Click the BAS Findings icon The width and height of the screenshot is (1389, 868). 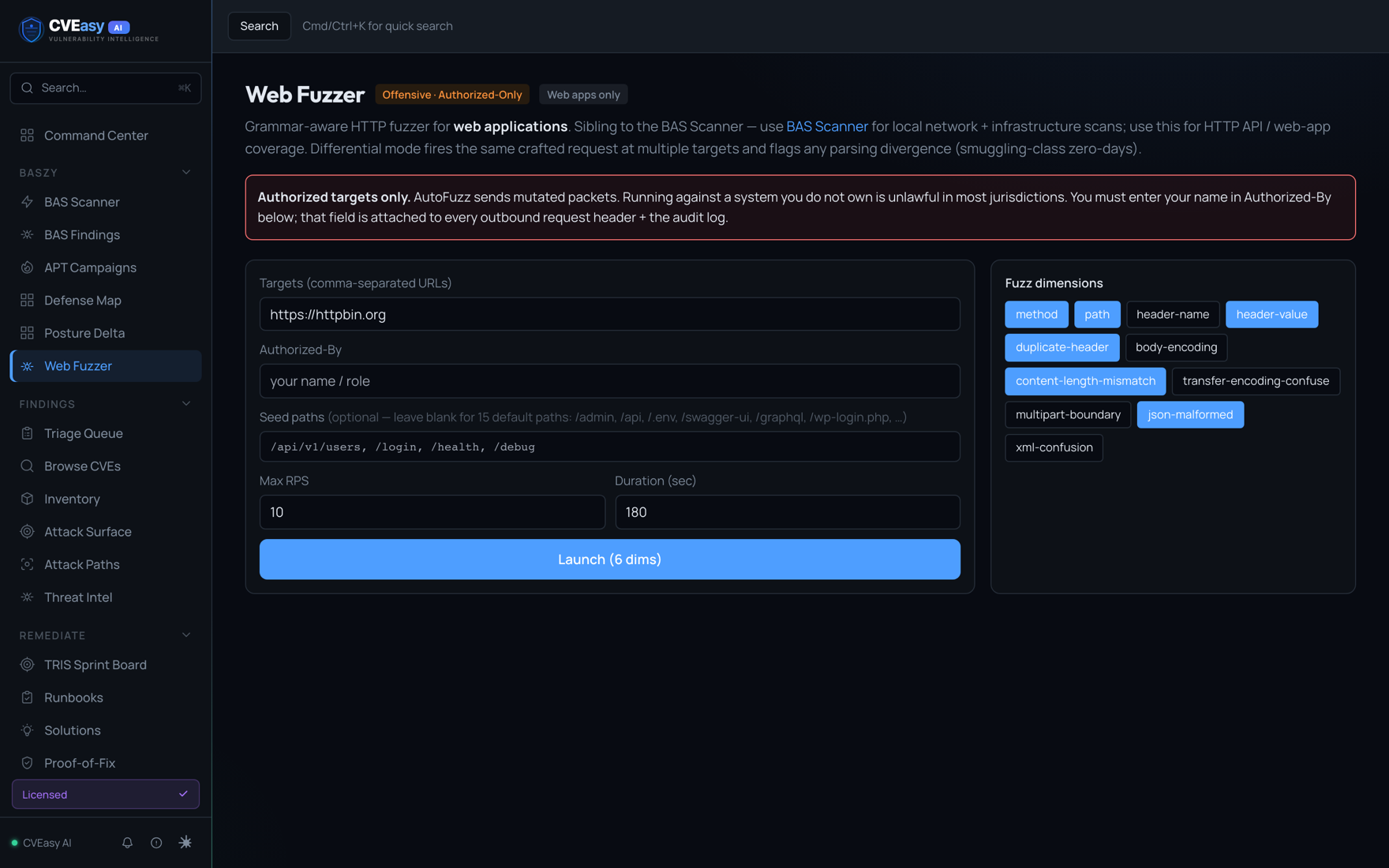click(x=28, y=235)
